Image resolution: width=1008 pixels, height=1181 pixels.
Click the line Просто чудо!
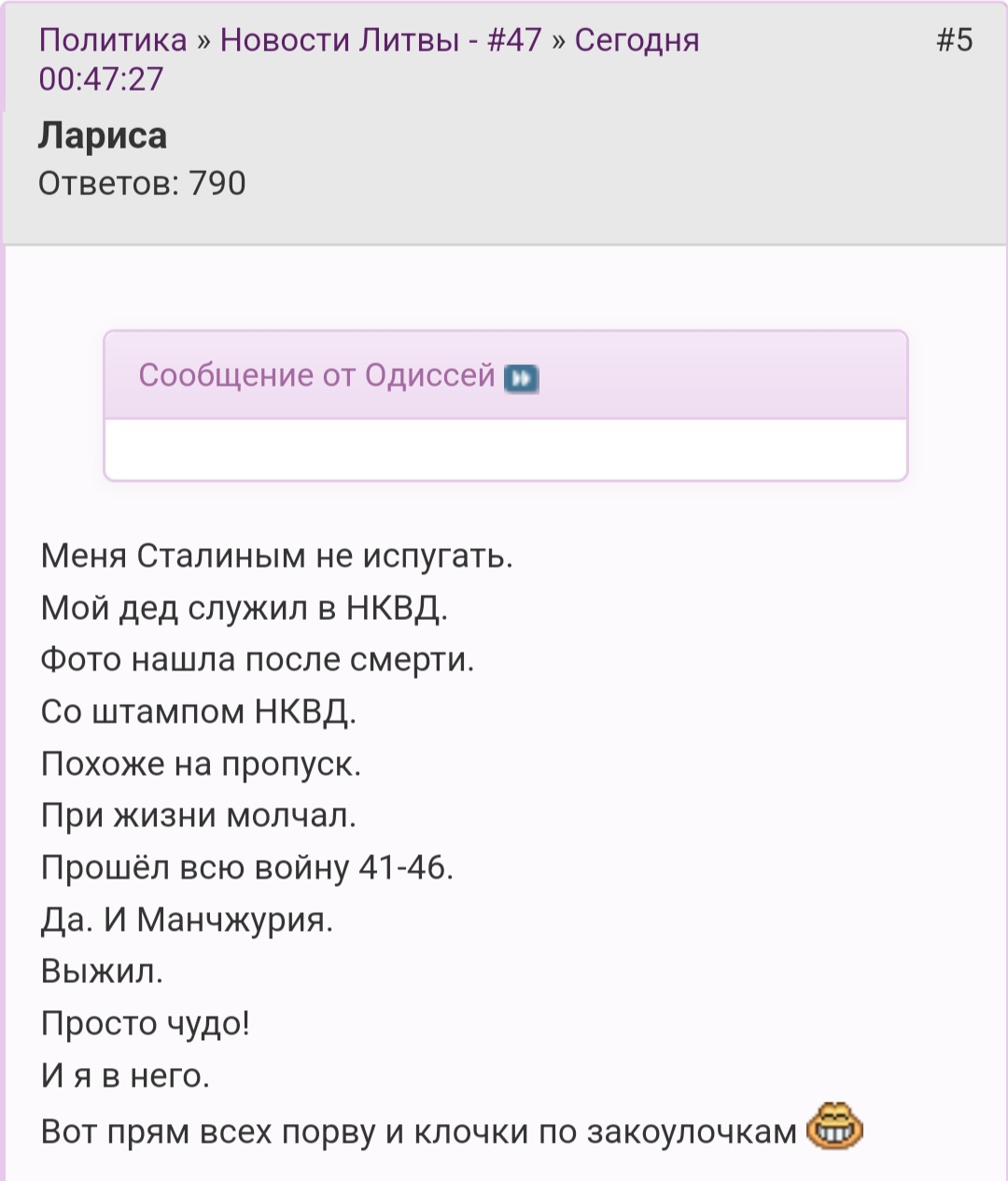click(146, 1024)
